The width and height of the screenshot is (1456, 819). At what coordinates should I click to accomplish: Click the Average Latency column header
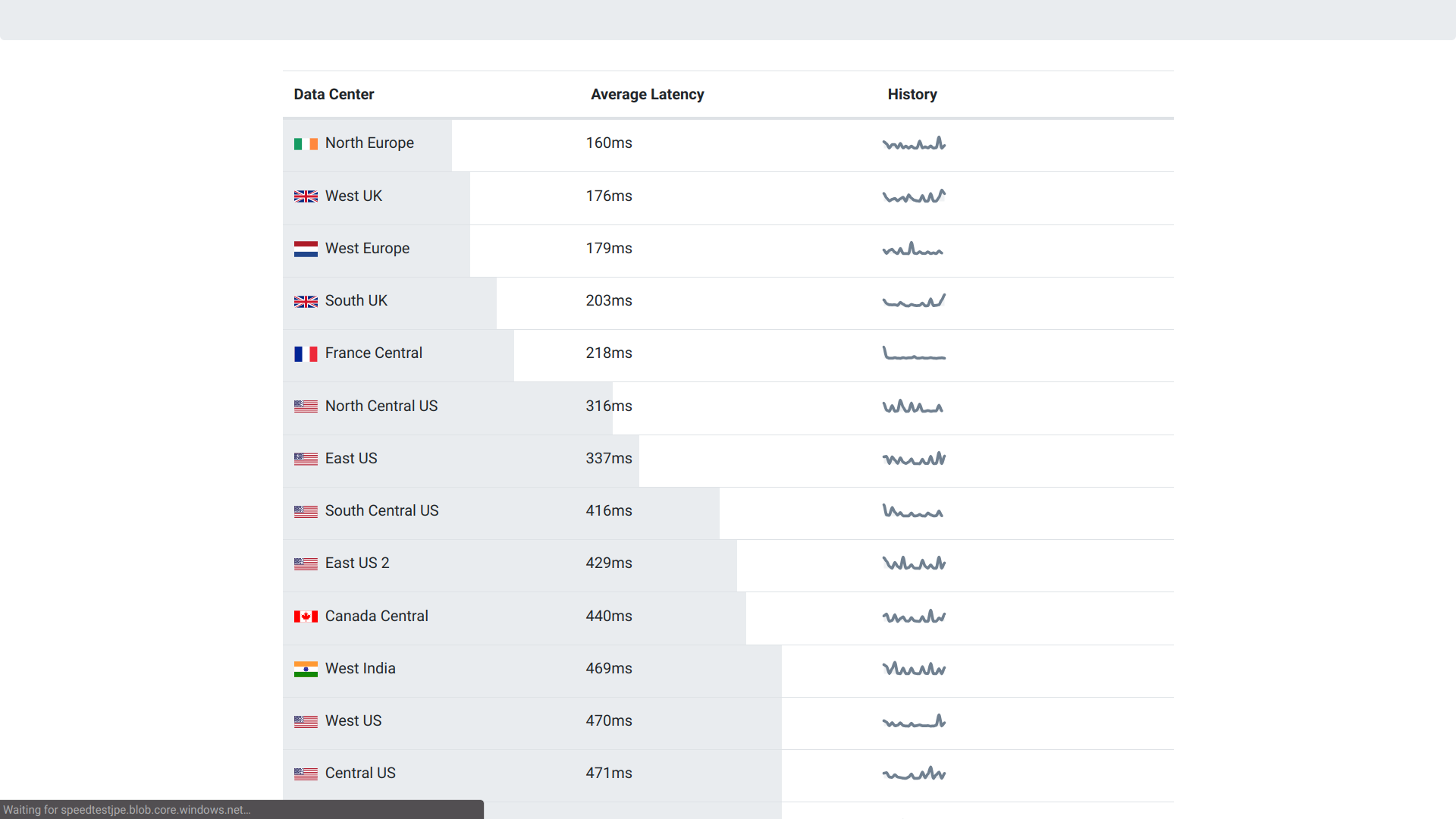point(647,94)
